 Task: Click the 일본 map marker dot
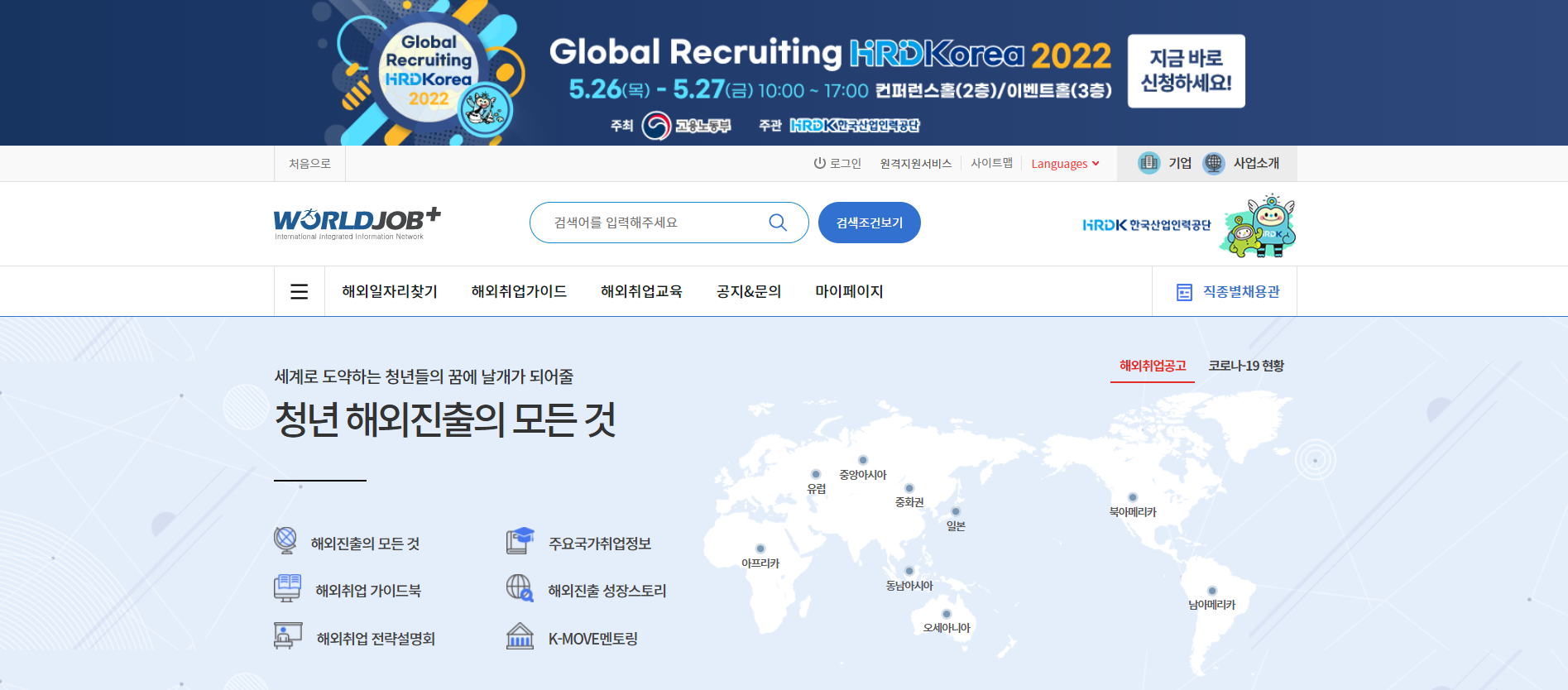(956, 511)
